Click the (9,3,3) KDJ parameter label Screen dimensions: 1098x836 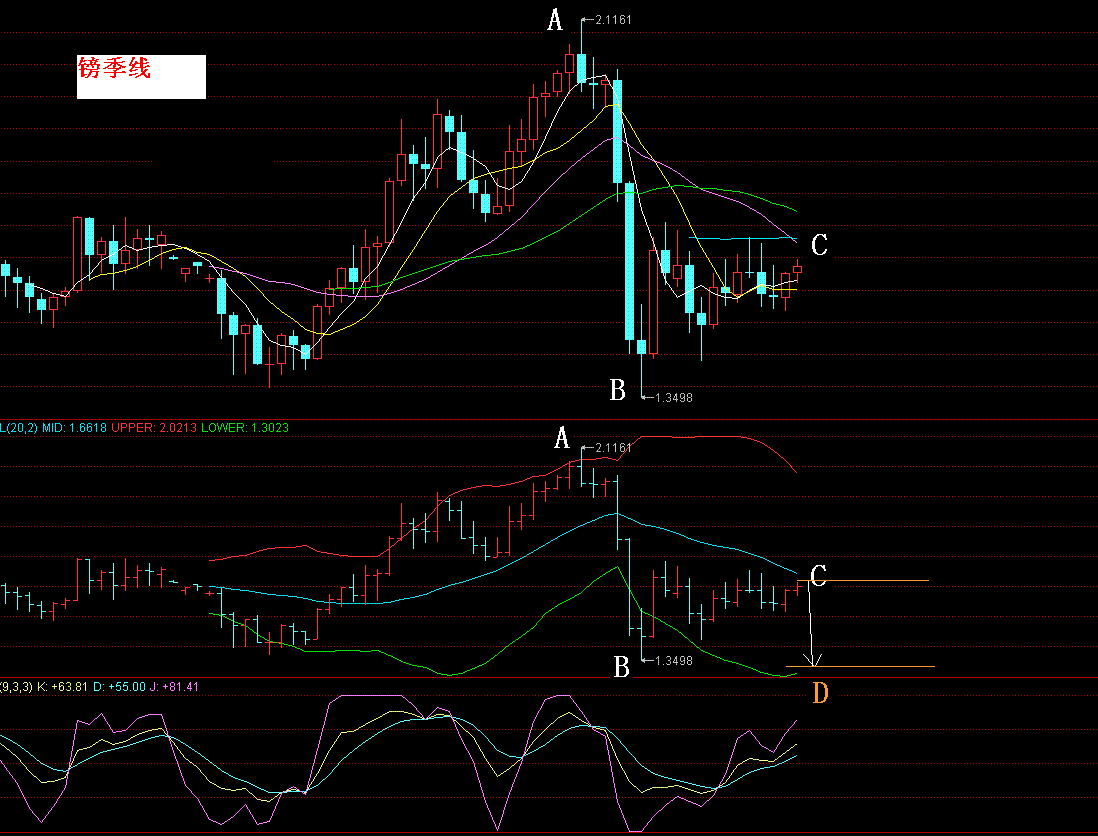pos(16,687)
